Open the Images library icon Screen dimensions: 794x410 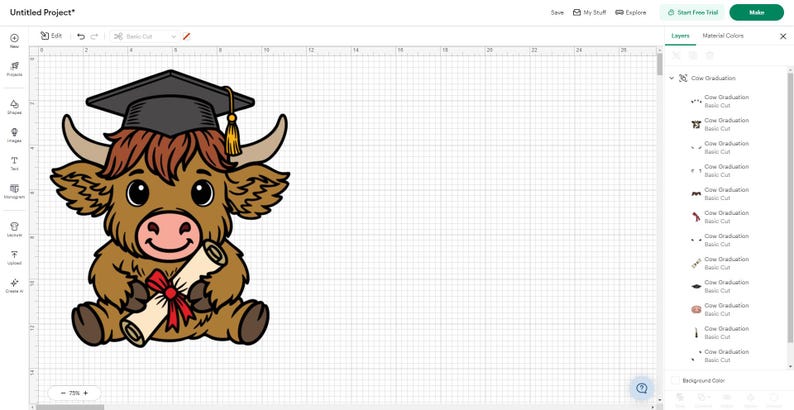tap(14, 135)
